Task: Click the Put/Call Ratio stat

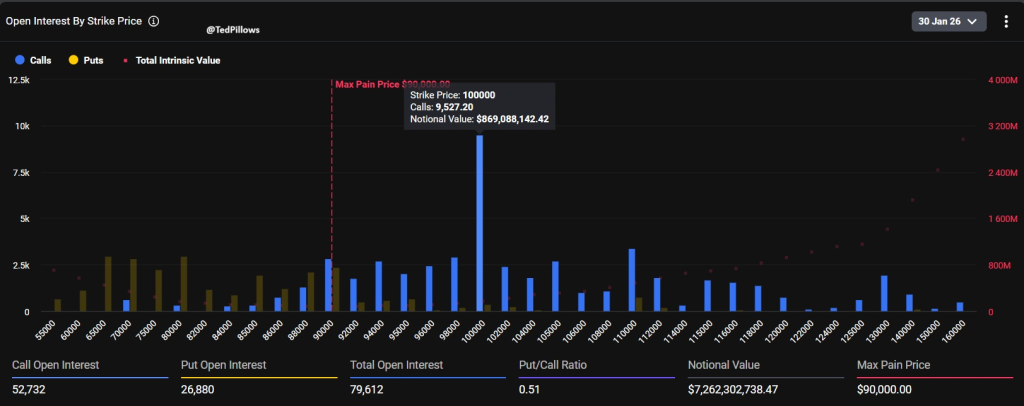Action: point(553,365)
